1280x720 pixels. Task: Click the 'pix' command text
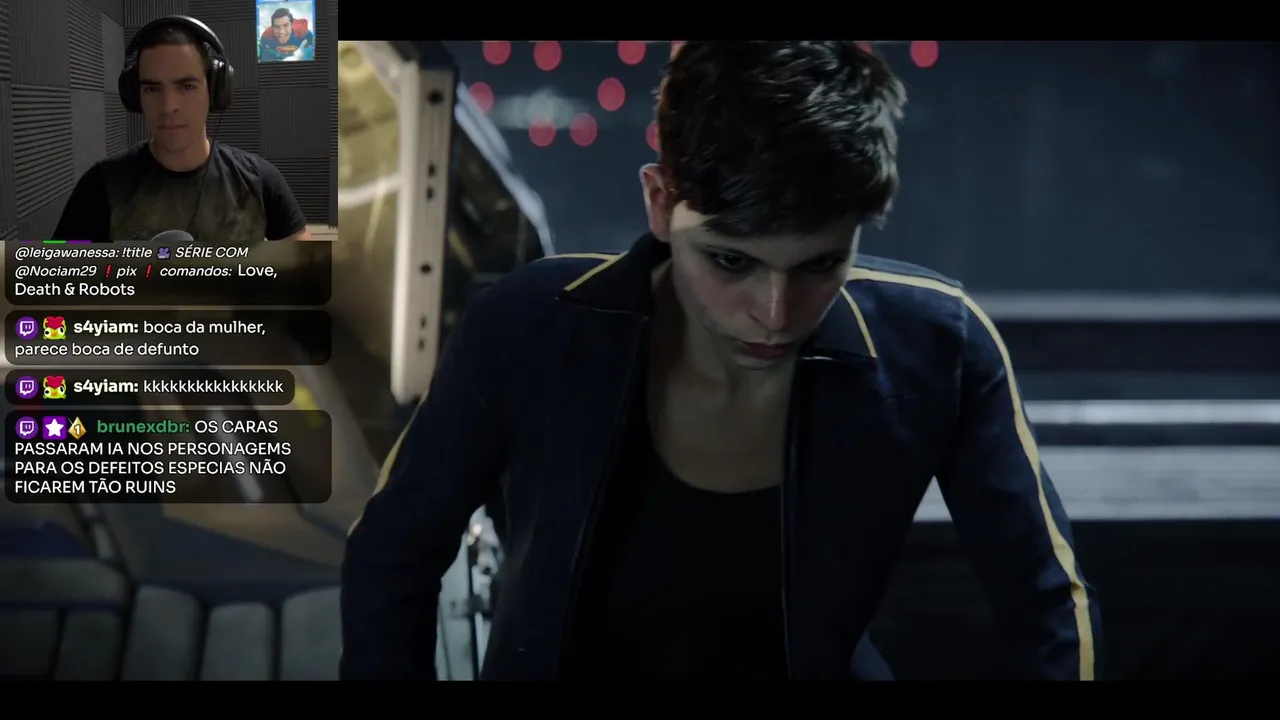click(126, 271)
